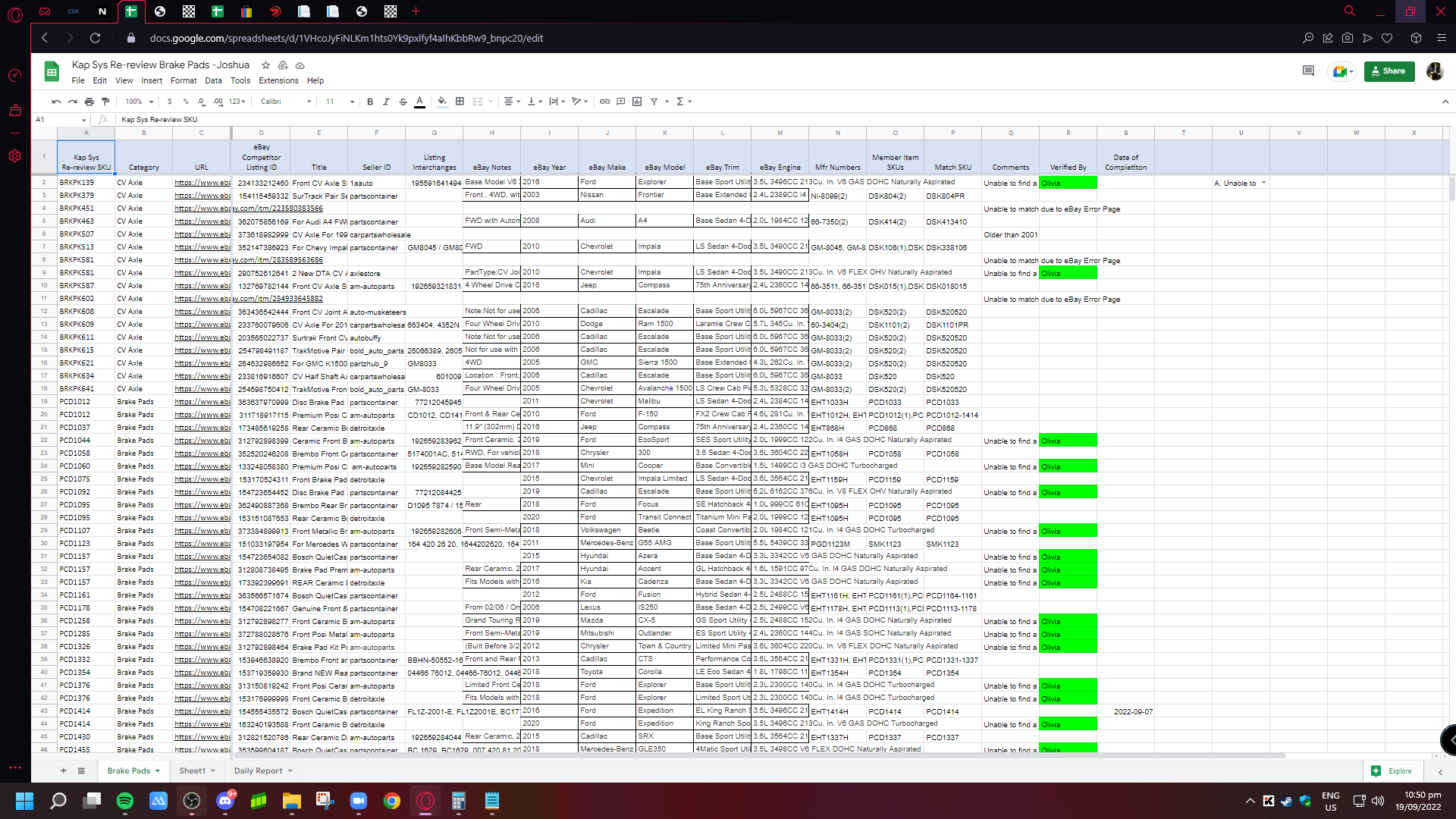The image size is (1456, 819).
Task: Click the Insert link icon
Action: pos(604,102)
